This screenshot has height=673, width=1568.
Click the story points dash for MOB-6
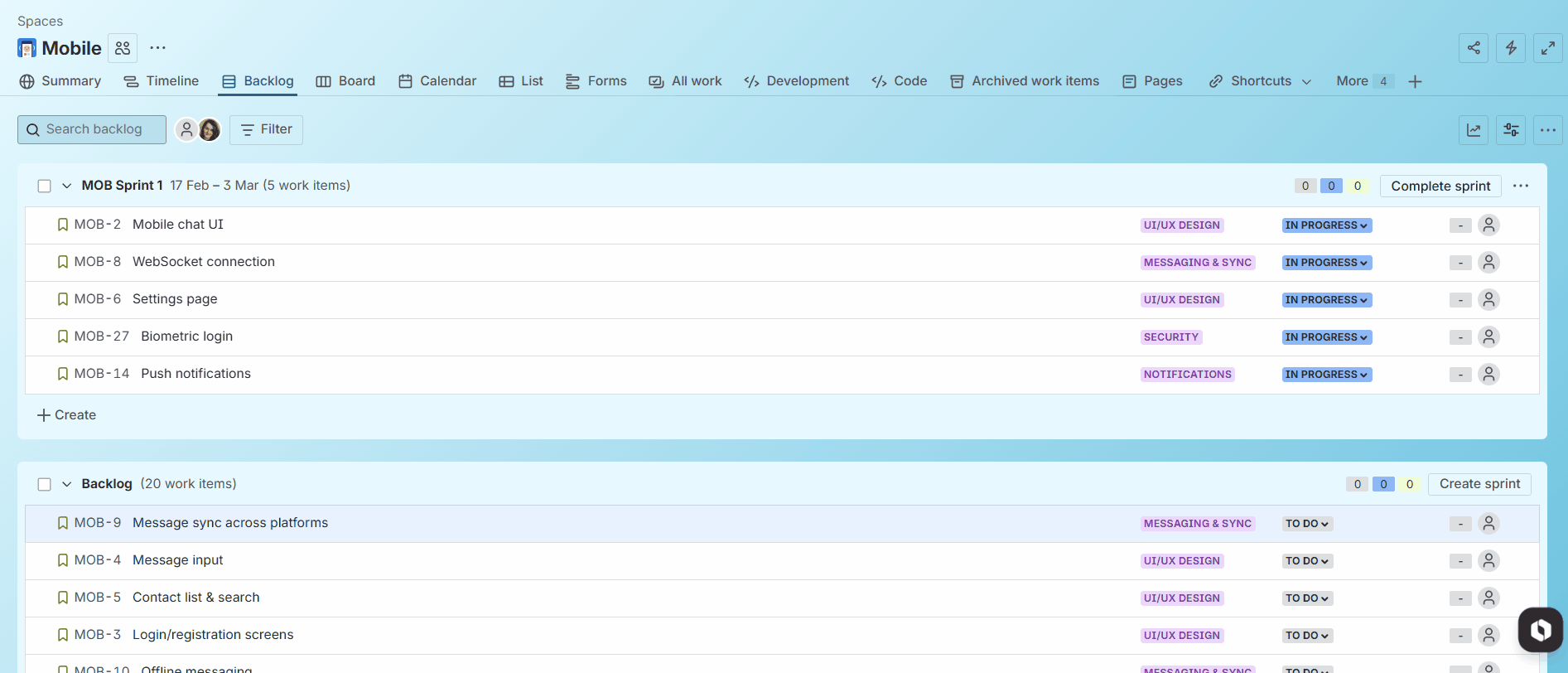(1460, 300)
